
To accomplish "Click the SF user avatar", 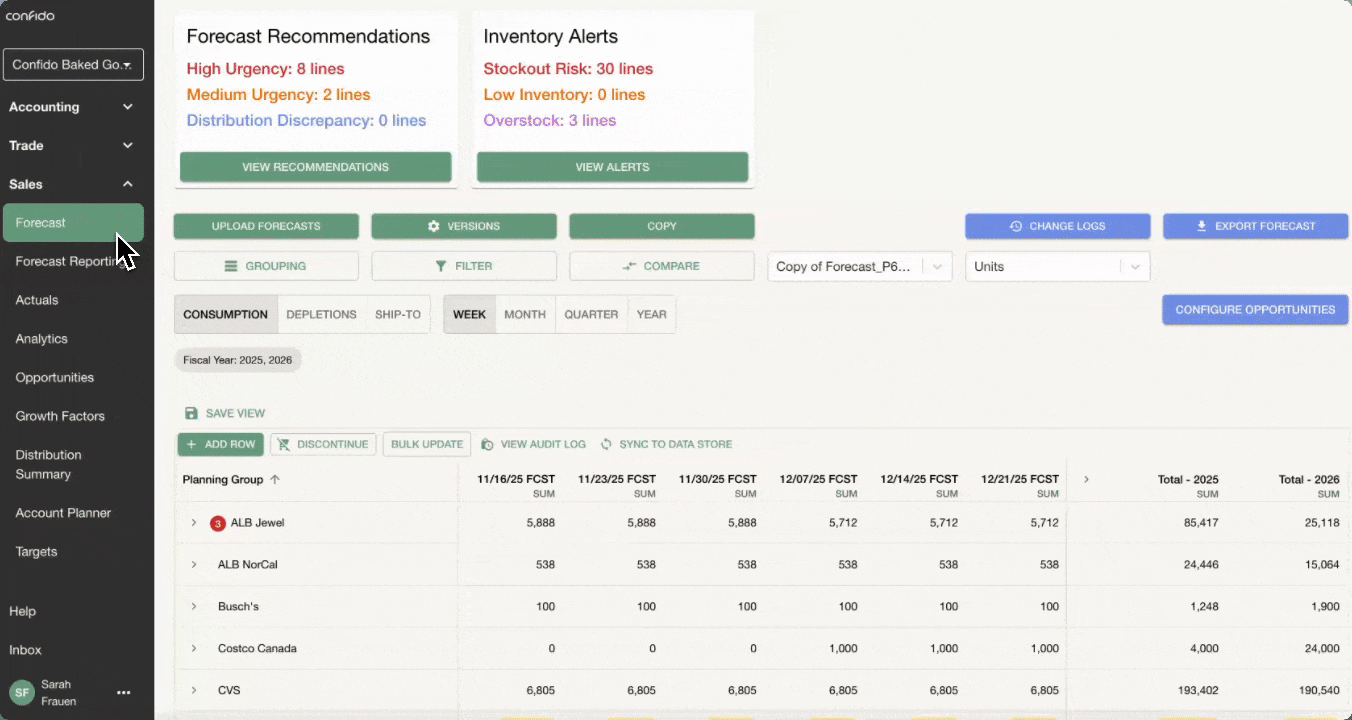I will (x=22, y=692).
